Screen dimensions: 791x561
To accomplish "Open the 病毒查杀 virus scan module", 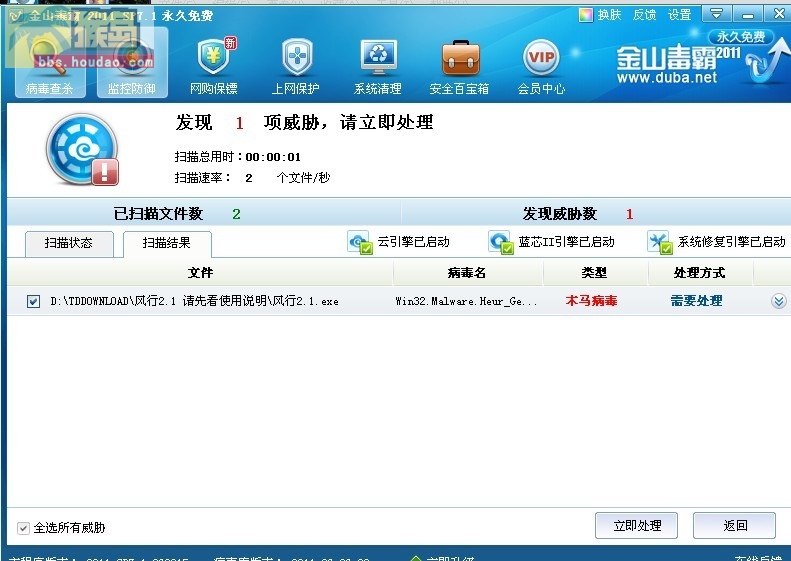I will 49,63.
